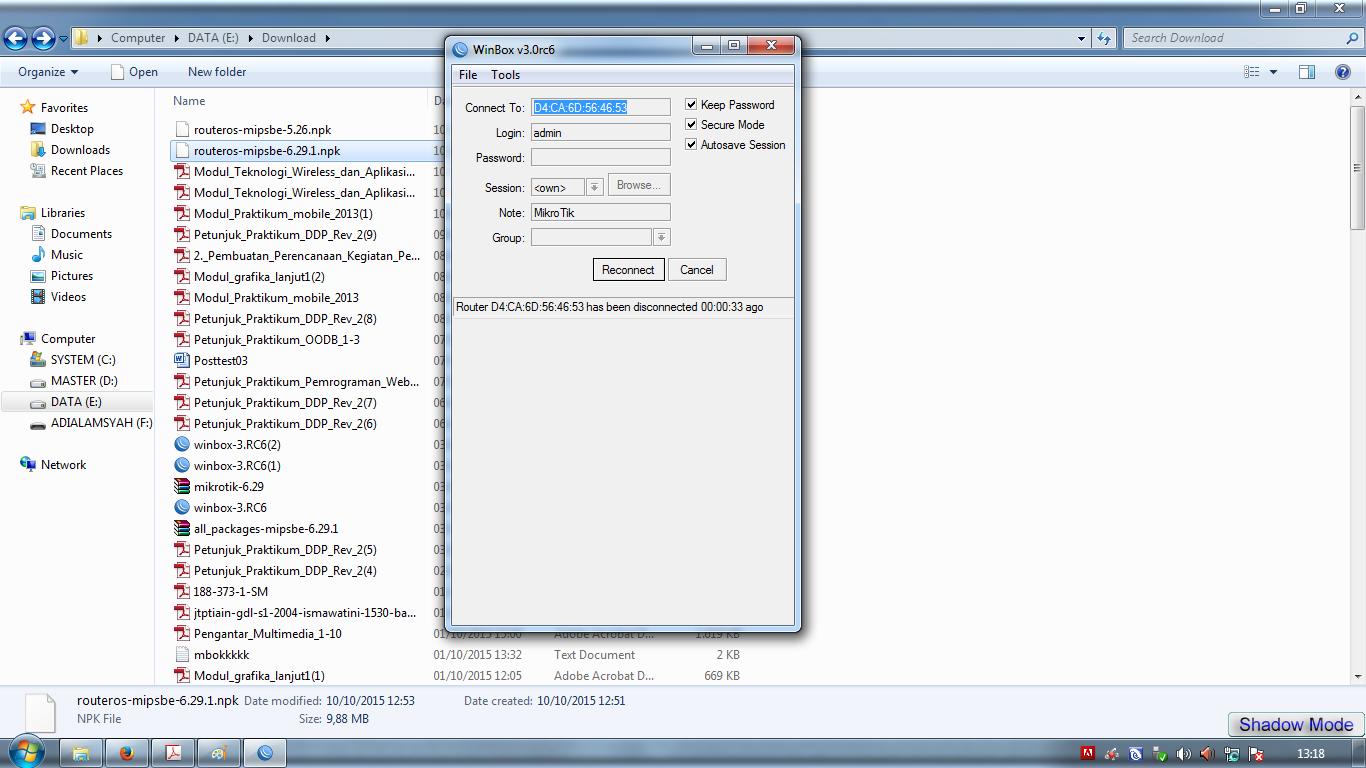Viewport: 1366px width, 768px height.
Task: Open the Session dropdown arrow
Action: [x=595, y=187]
